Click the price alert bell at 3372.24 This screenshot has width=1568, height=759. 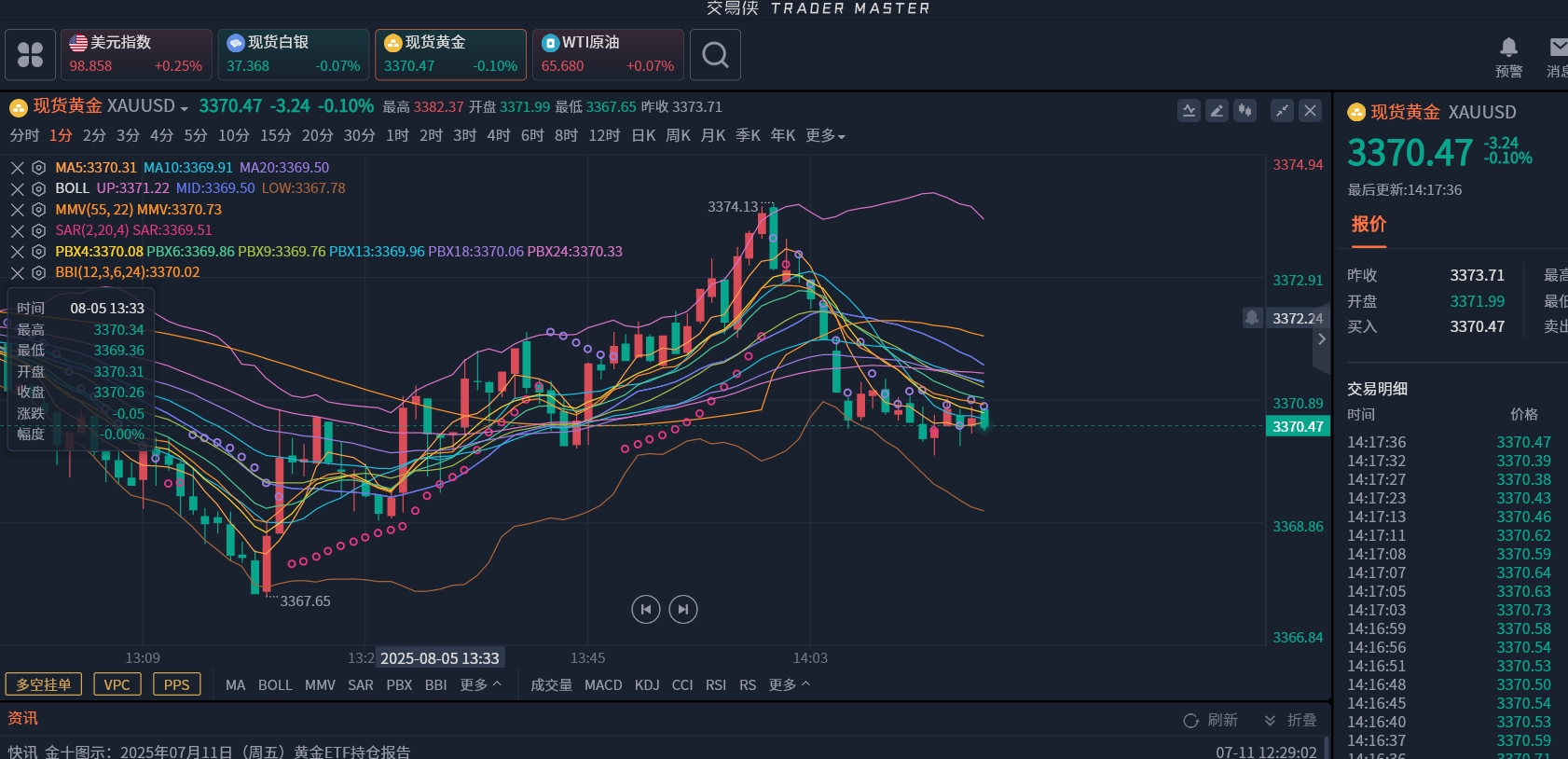tap(1252, 318)
